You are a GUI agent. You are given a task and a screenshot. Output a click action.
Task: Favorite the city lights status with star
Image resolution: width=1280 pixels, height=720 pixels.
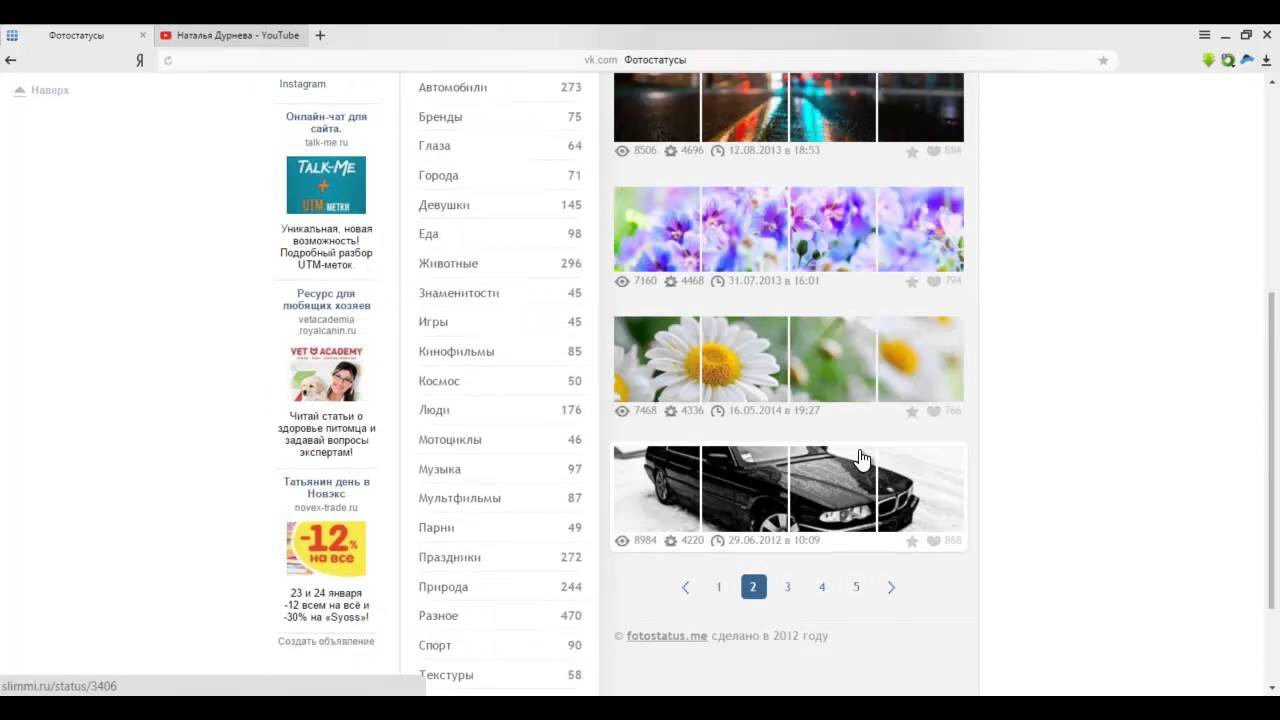pos(912,152)
